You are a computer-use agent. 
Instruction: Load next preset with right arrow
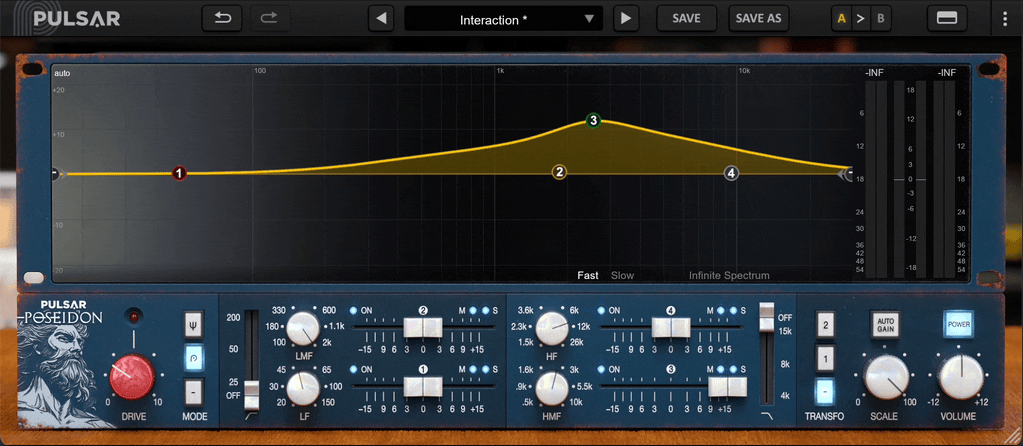click(x=626, y=19)
